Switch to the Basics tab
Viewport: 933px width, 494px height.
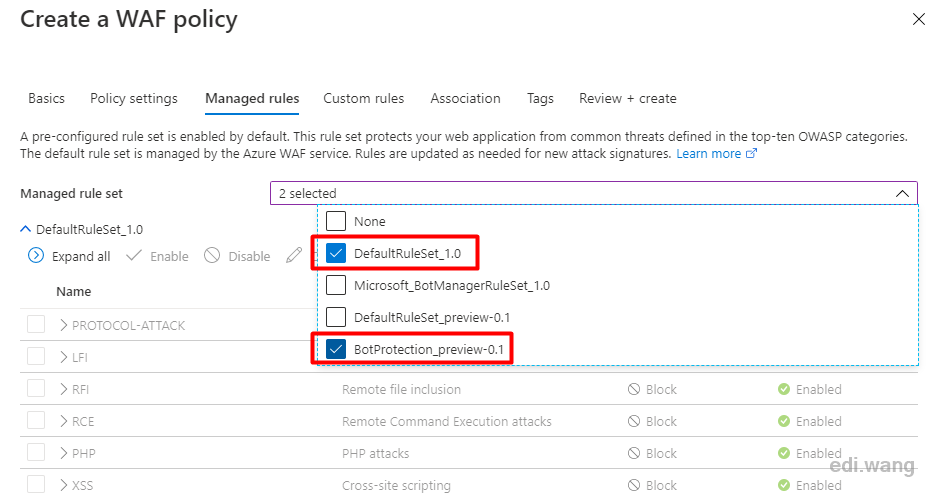pyautogui.click(x=46, y=98)
